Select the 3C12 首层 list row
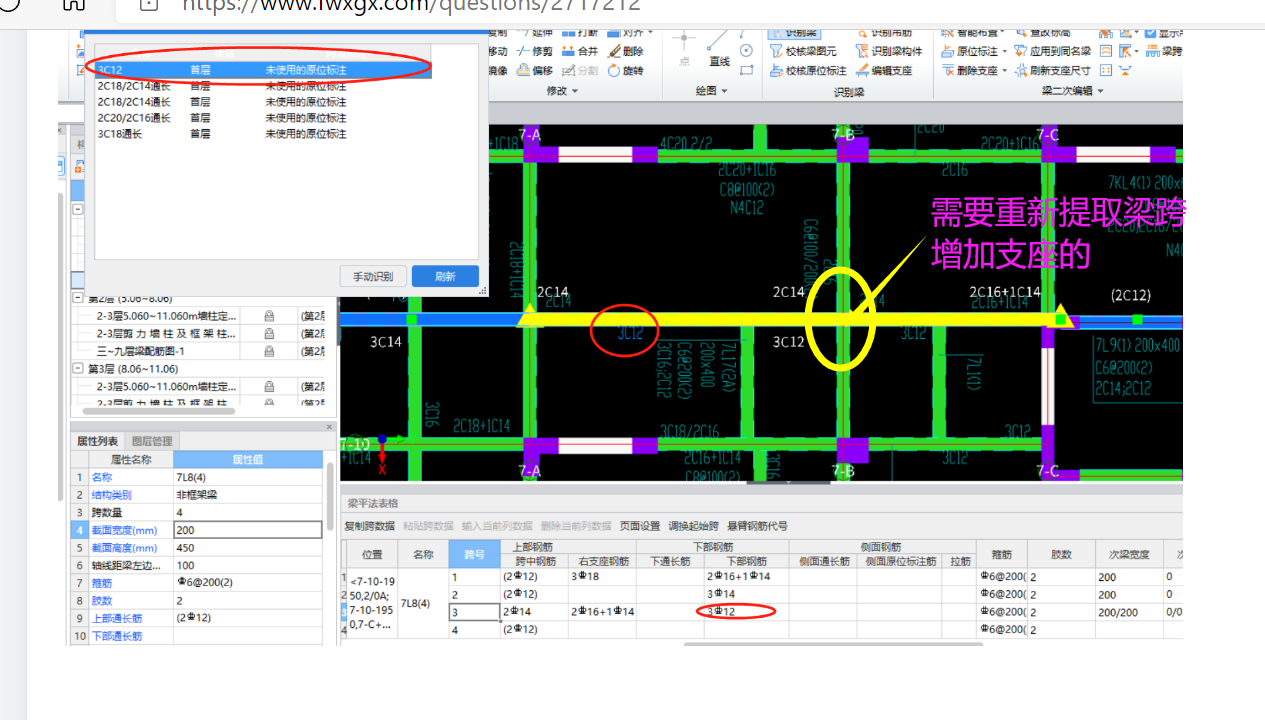Image resolution: width=1265 pixels, height=720 pixels. coord(263,70)
